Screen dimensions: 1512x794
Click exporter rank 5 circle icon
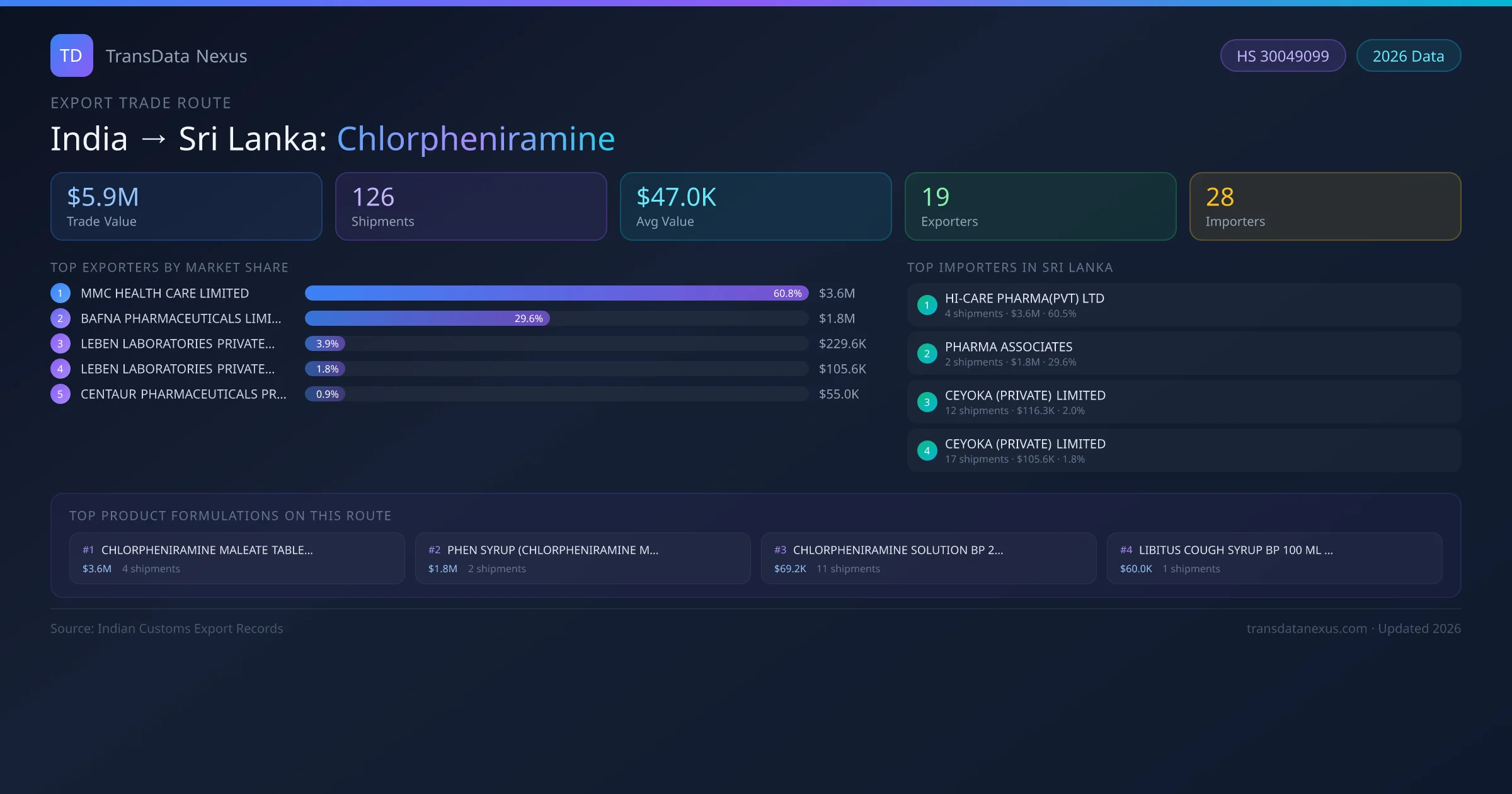pos(60,394)
